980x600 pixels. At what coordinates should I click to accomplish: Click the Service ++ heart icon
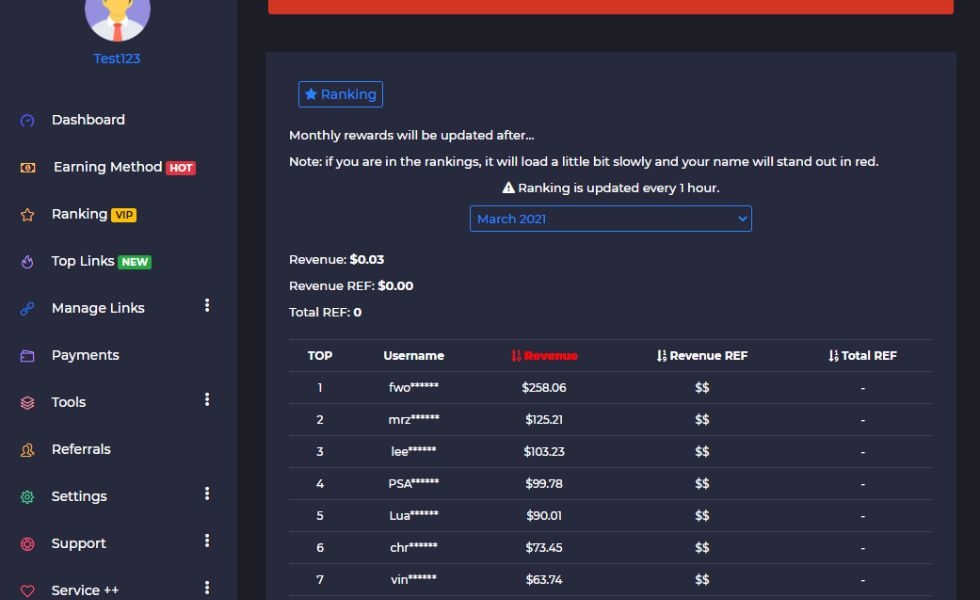[x=28, y=591]
